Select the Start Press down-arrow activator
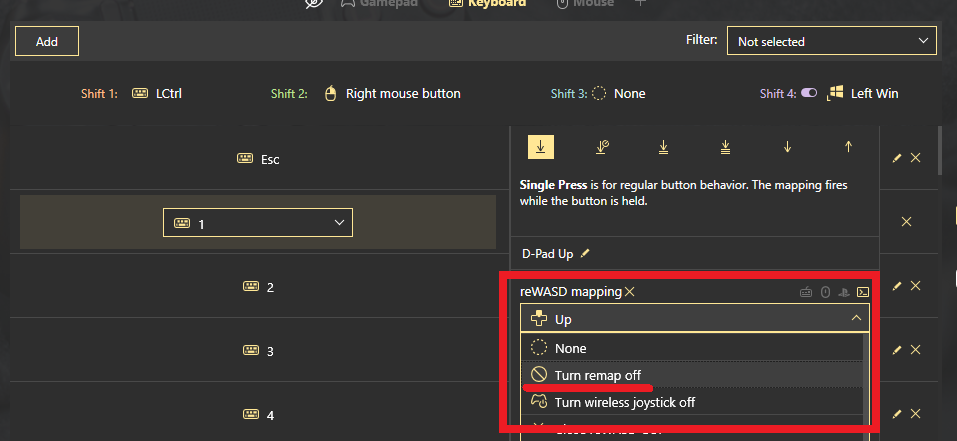Viewport: 957px width, 441px height. (787, 146)
